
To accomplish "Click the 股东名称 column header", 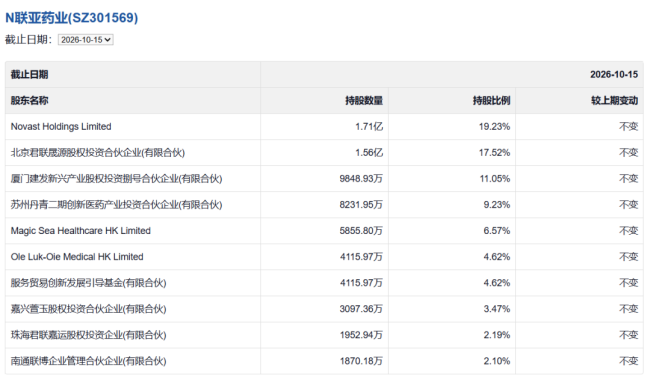I will [29, 101].
